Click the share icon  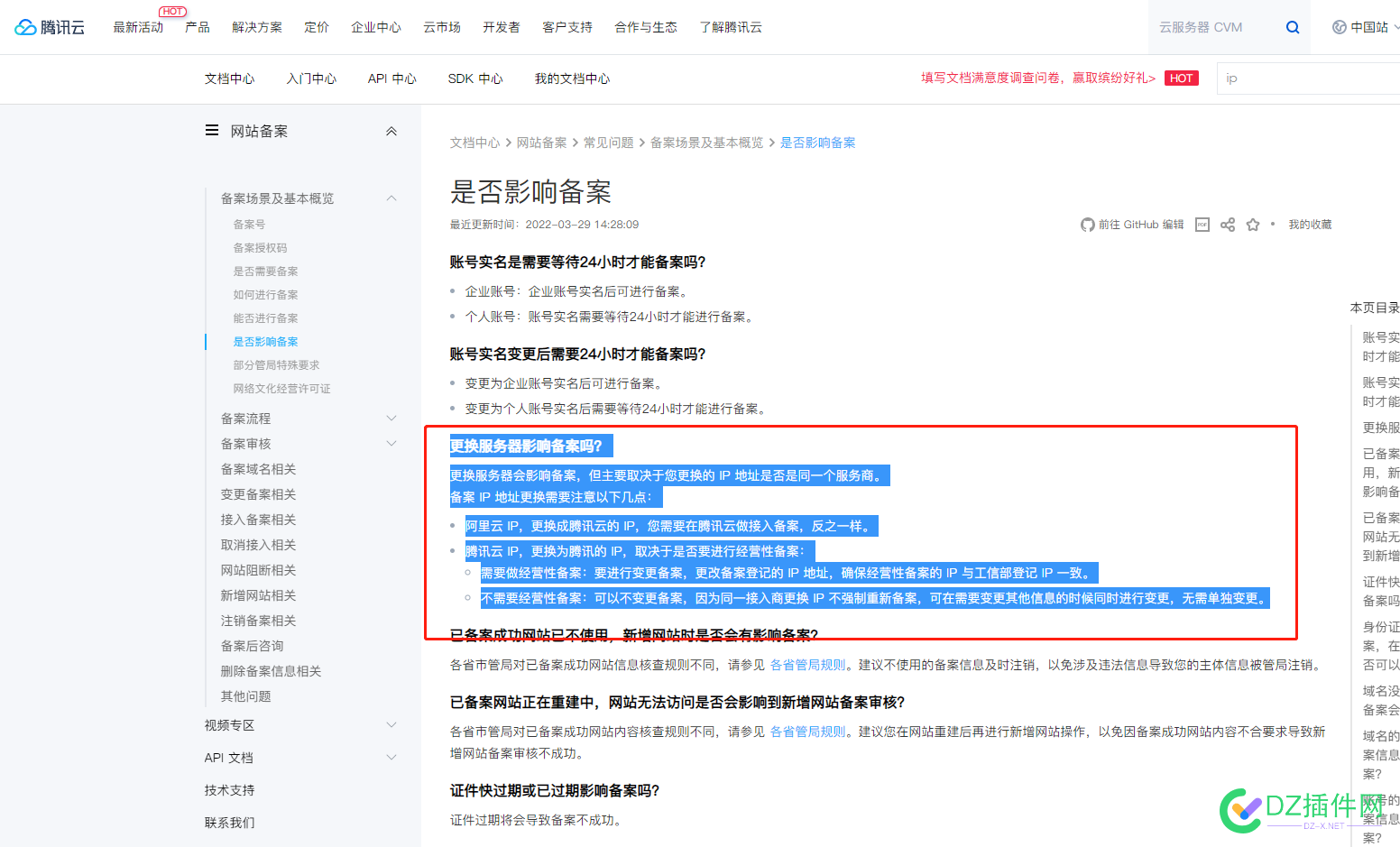tap(1228, 225)
